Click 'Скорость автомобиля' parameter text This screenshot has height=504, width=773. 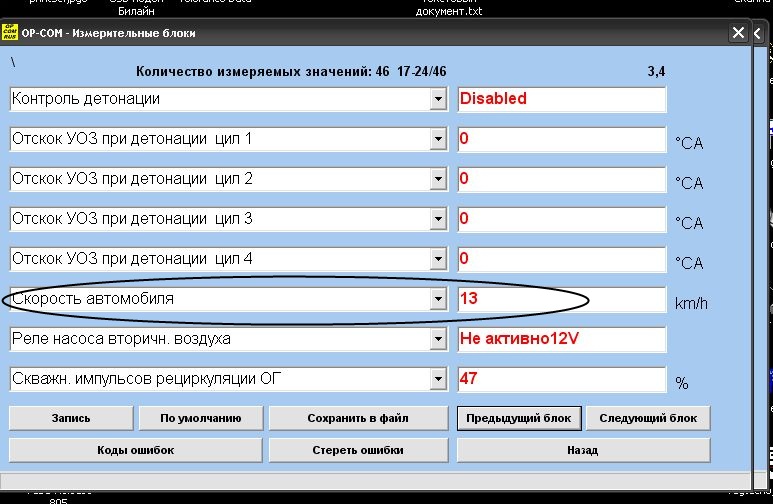93,299
